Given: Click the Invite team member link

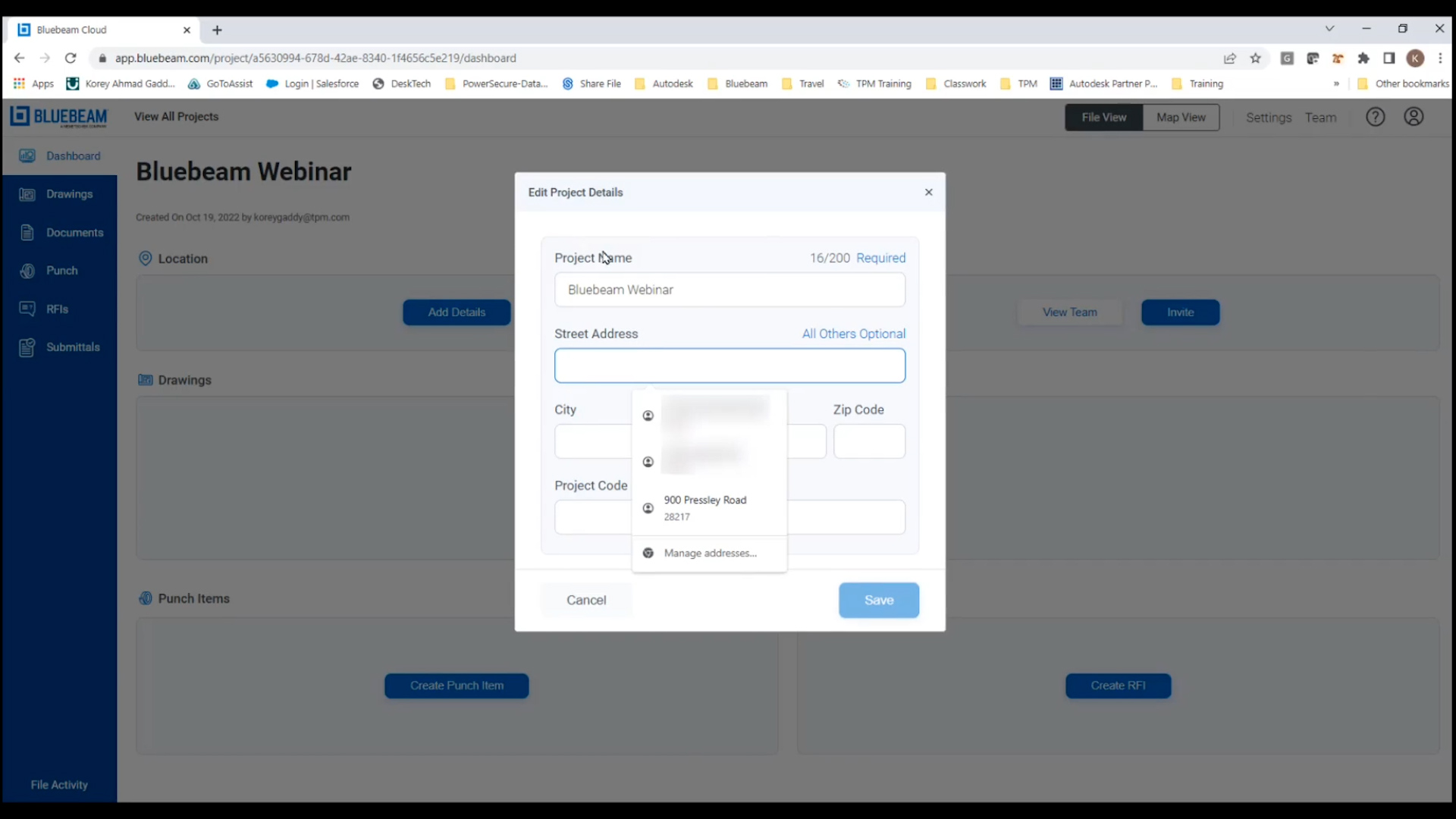Looking at the screenshot, I should point(1180,311).
